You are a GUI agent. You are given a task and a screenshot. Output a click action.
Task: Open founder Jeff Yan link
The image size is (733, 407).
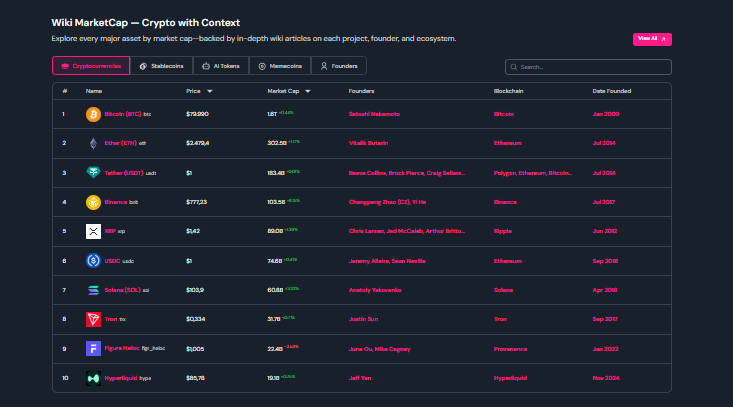(360, 378)
